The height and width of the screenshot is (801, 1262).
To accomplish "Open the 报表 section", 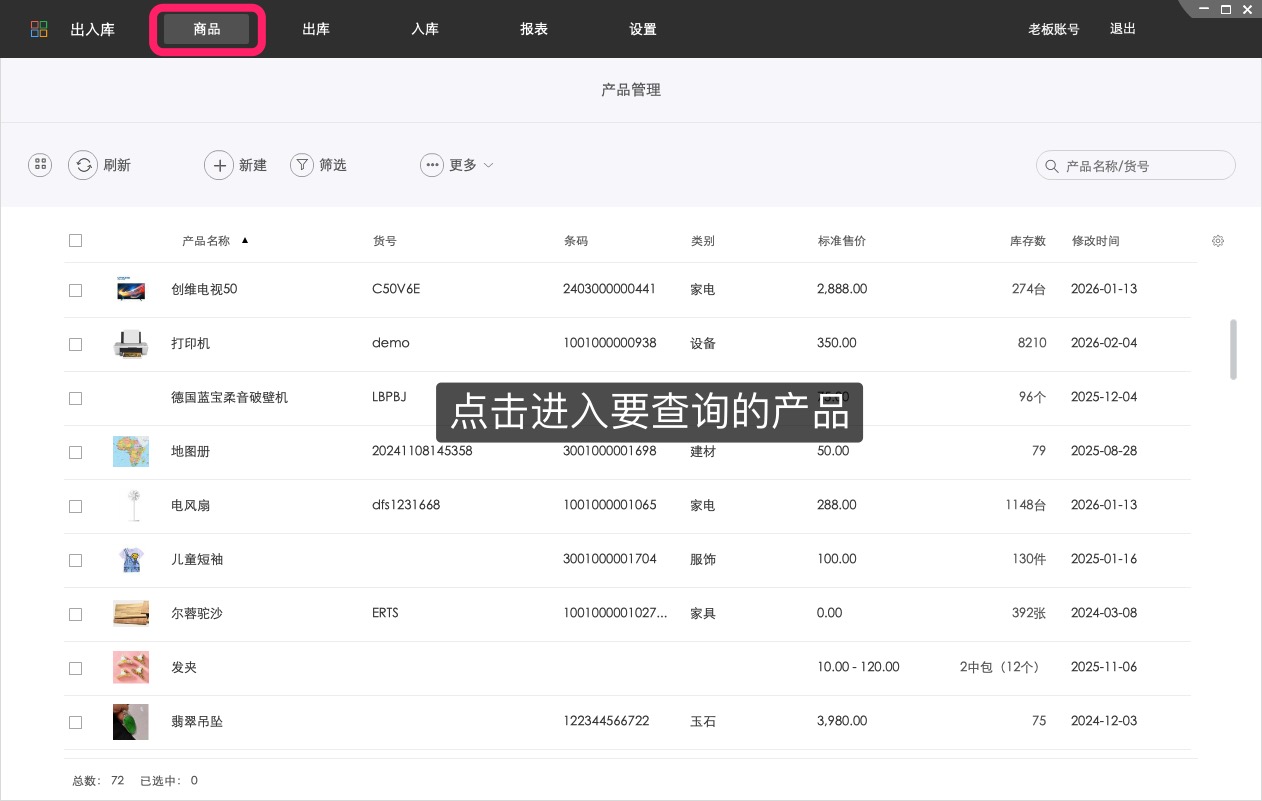I will point(534,29).
